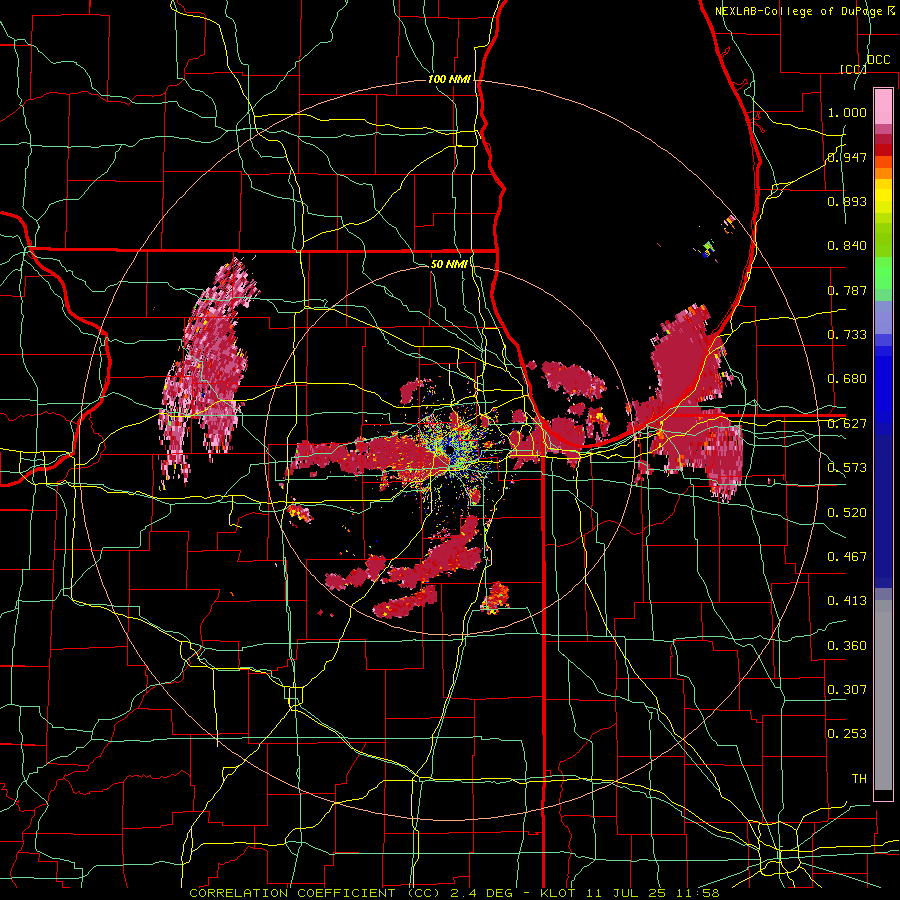Image resolution: width=900 pixels, height=900 pixels.
Task: Click the 0.467 scale value
Action: coord(847,557)
